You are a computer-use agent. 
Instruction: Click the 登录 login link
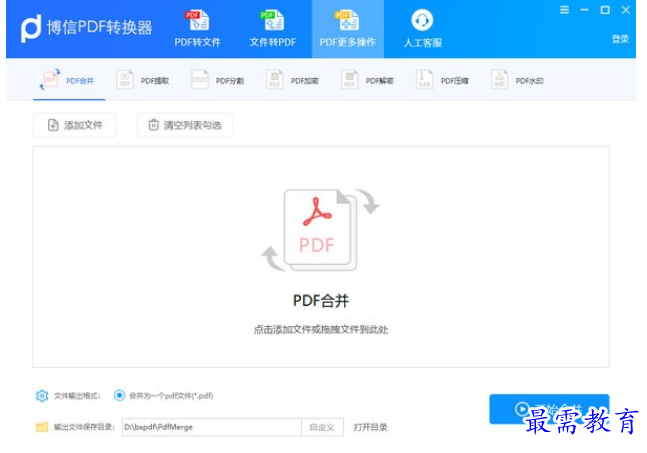(x=620, y=39)
